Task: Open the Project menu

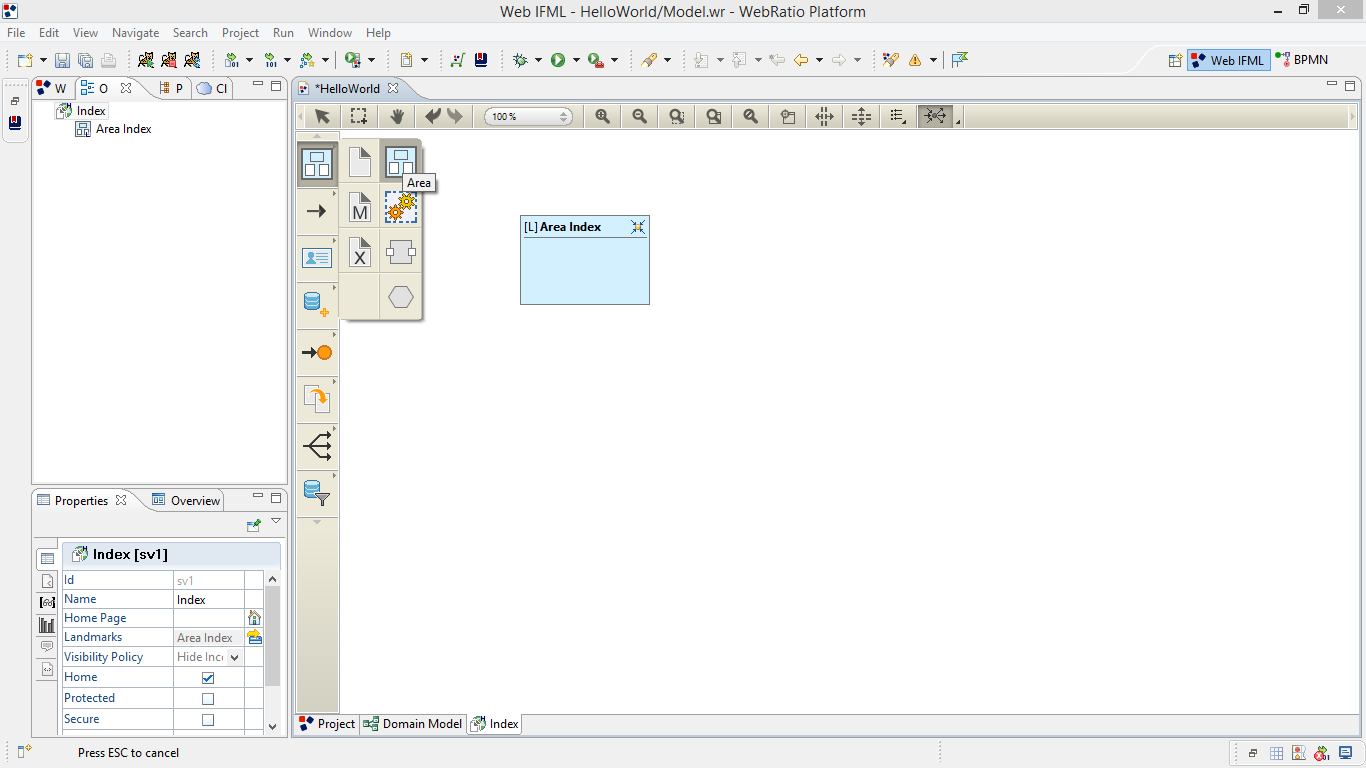Action: coord(240,33)
